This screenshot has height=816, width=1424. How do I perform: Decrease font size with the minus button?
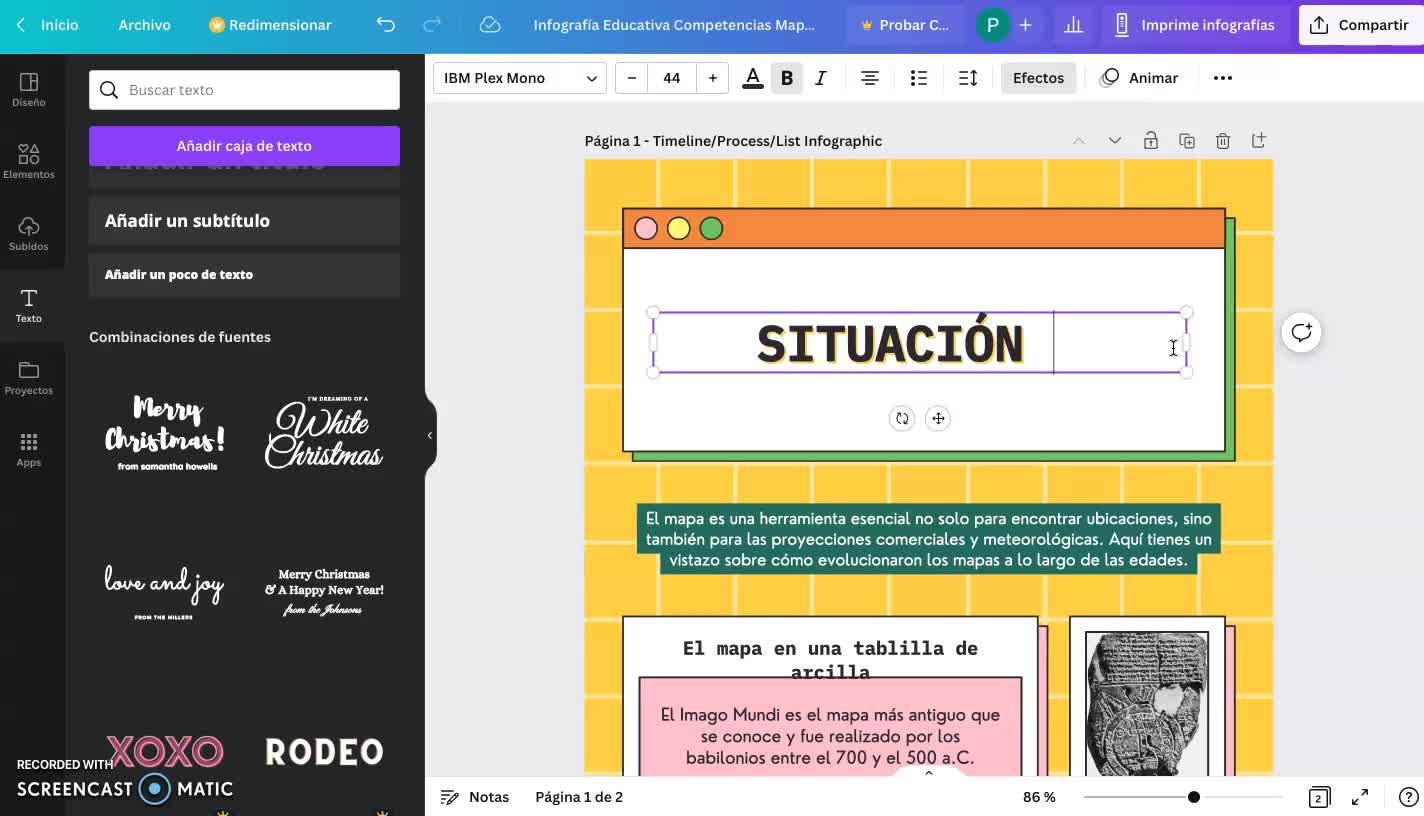click(x=632, y=78)
